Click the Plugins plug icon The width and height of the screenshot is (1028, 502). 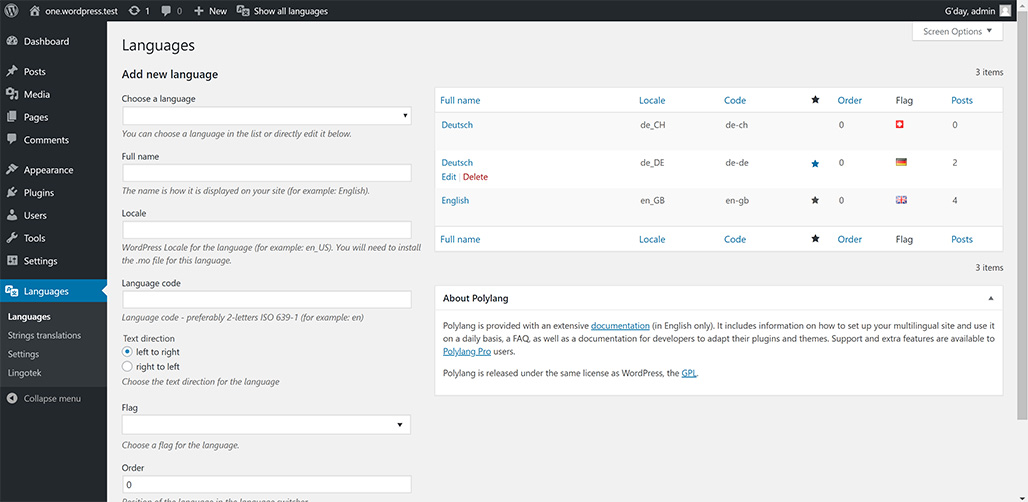[x=12, y=193]
